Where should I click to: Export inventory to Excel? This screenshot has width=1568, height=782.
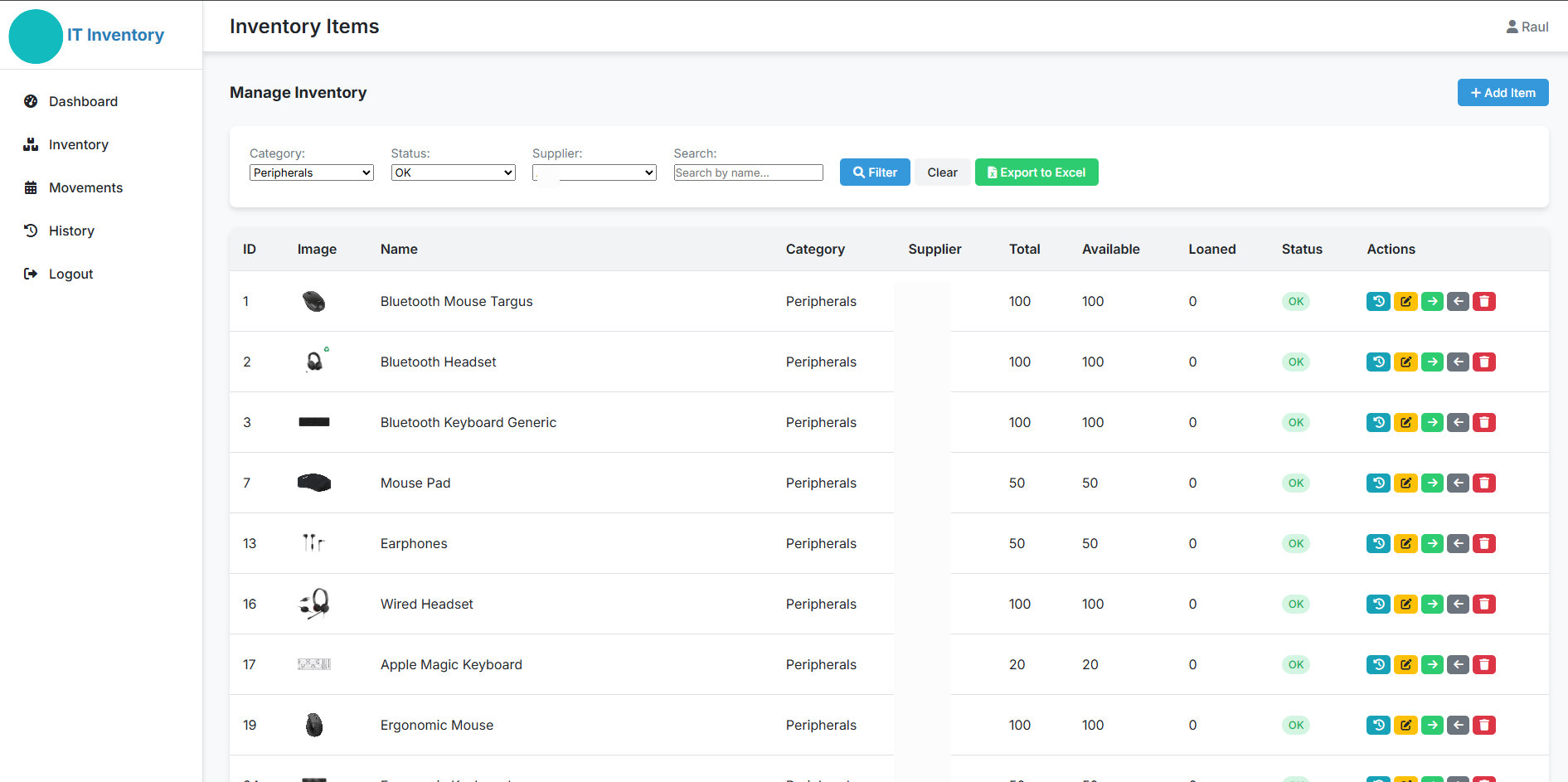click(x=1036, y=172)
